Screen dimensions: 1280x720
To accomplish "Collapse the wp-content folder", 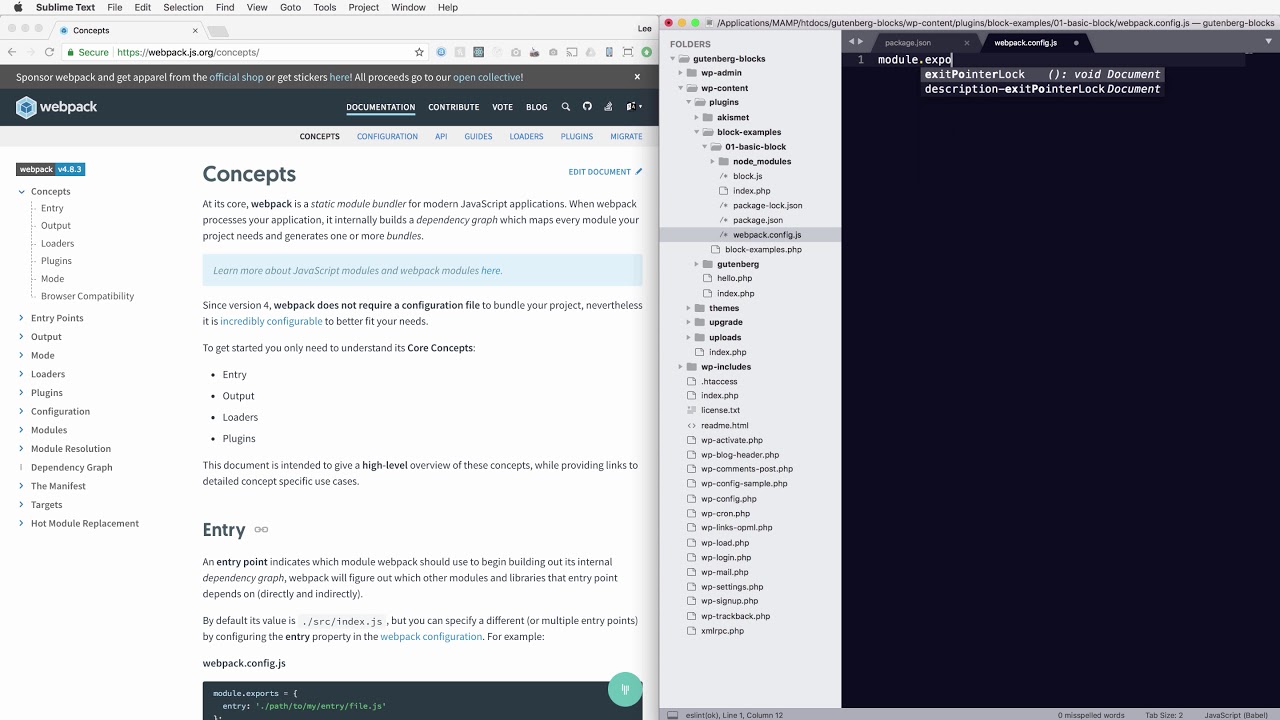I will (x=681, y=88).
